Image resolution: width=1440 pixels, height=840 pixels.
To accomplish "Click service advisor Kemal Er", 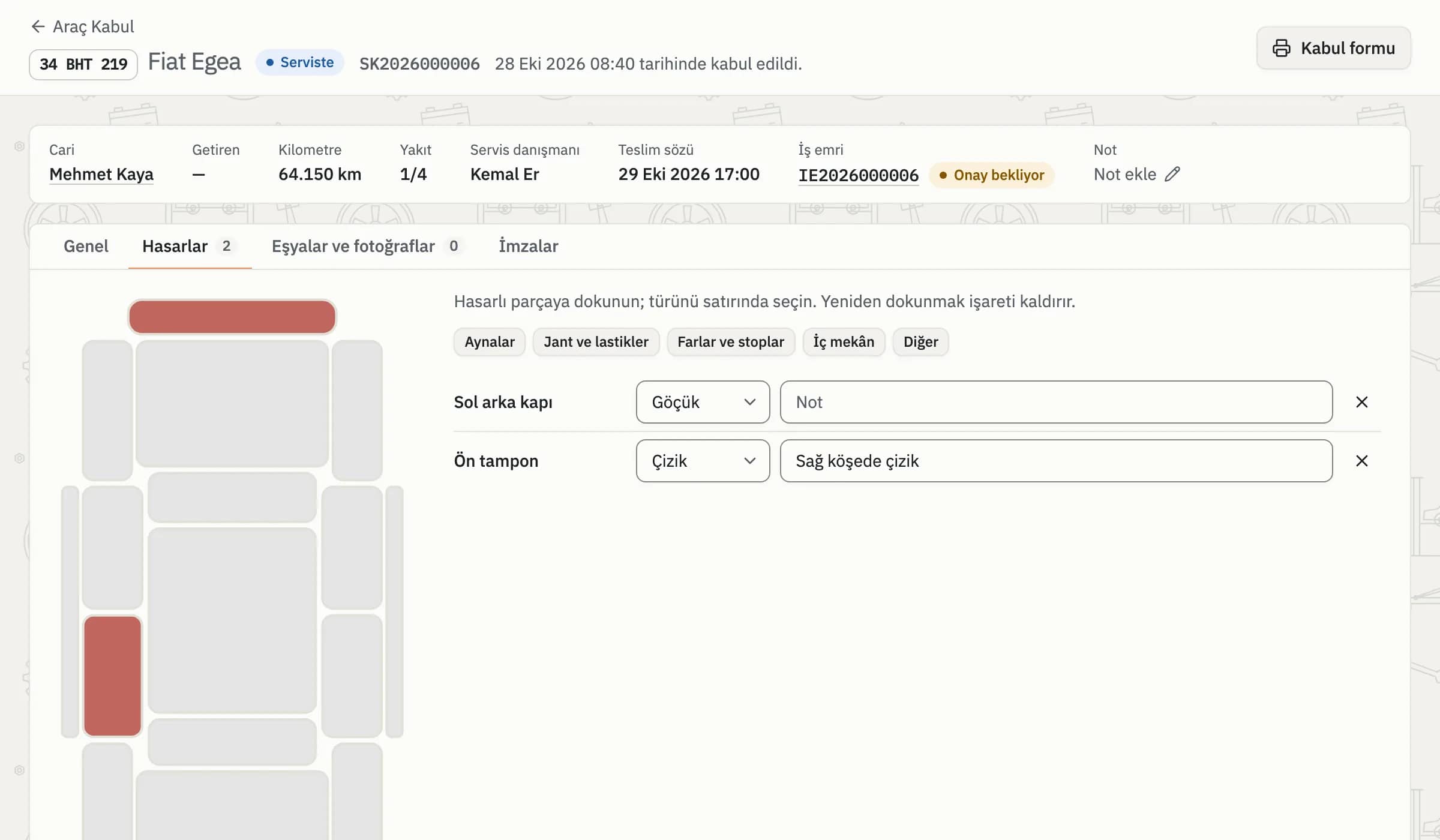I will (x=505, y=175).
